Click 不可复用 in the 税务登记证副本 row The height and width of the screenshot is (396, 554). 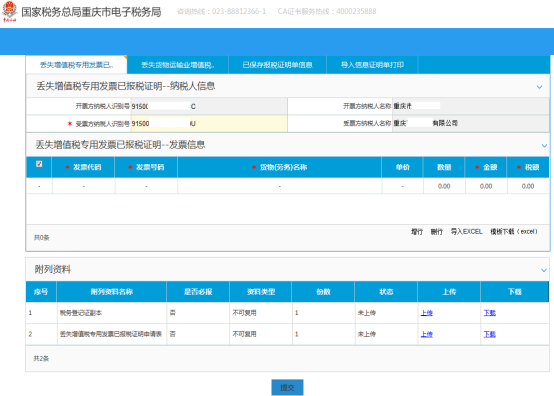[x=244, y=313]
